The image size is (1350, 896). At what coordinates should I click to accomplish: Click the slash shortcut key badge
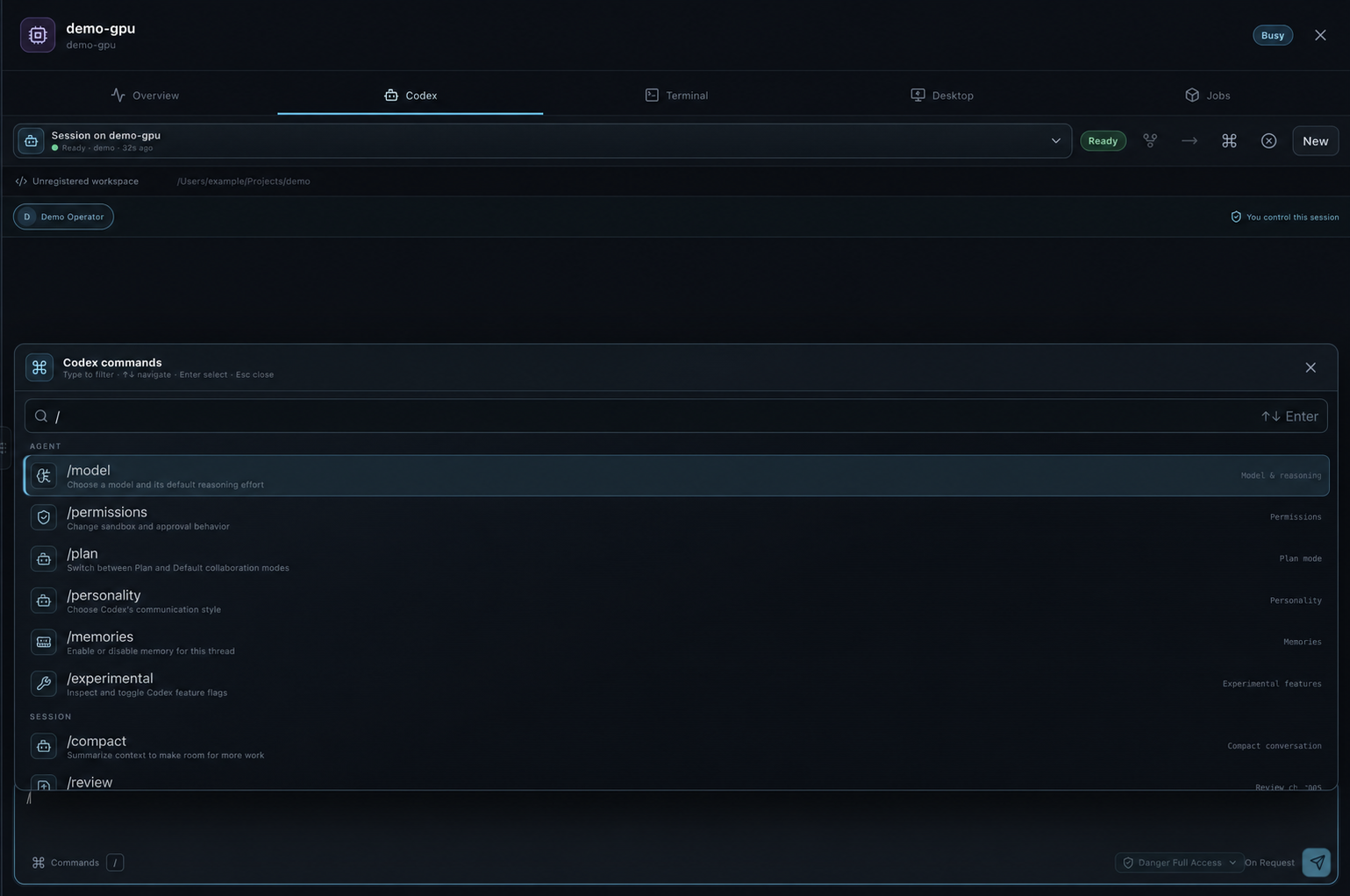115,863
